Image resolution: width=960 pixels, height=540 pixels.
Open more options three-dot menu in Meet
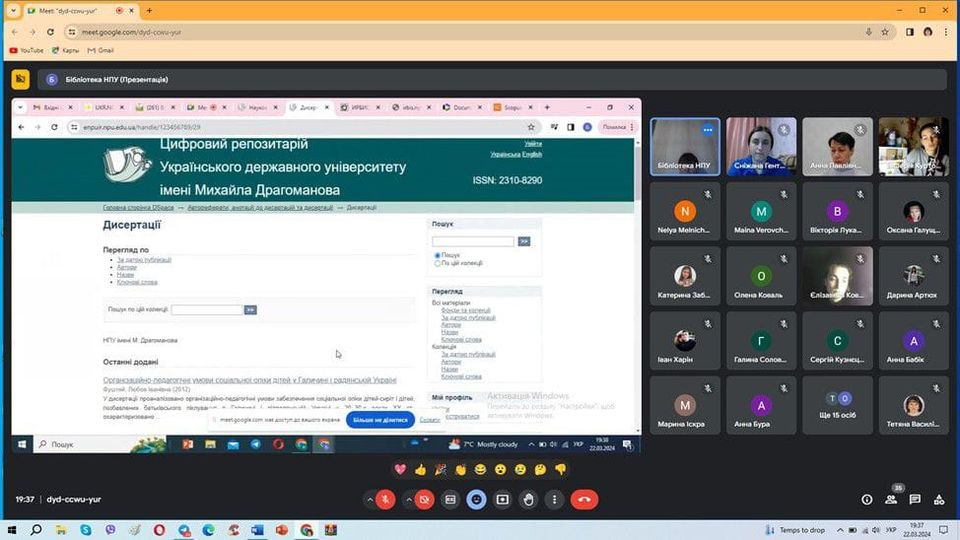click(555, 500)
